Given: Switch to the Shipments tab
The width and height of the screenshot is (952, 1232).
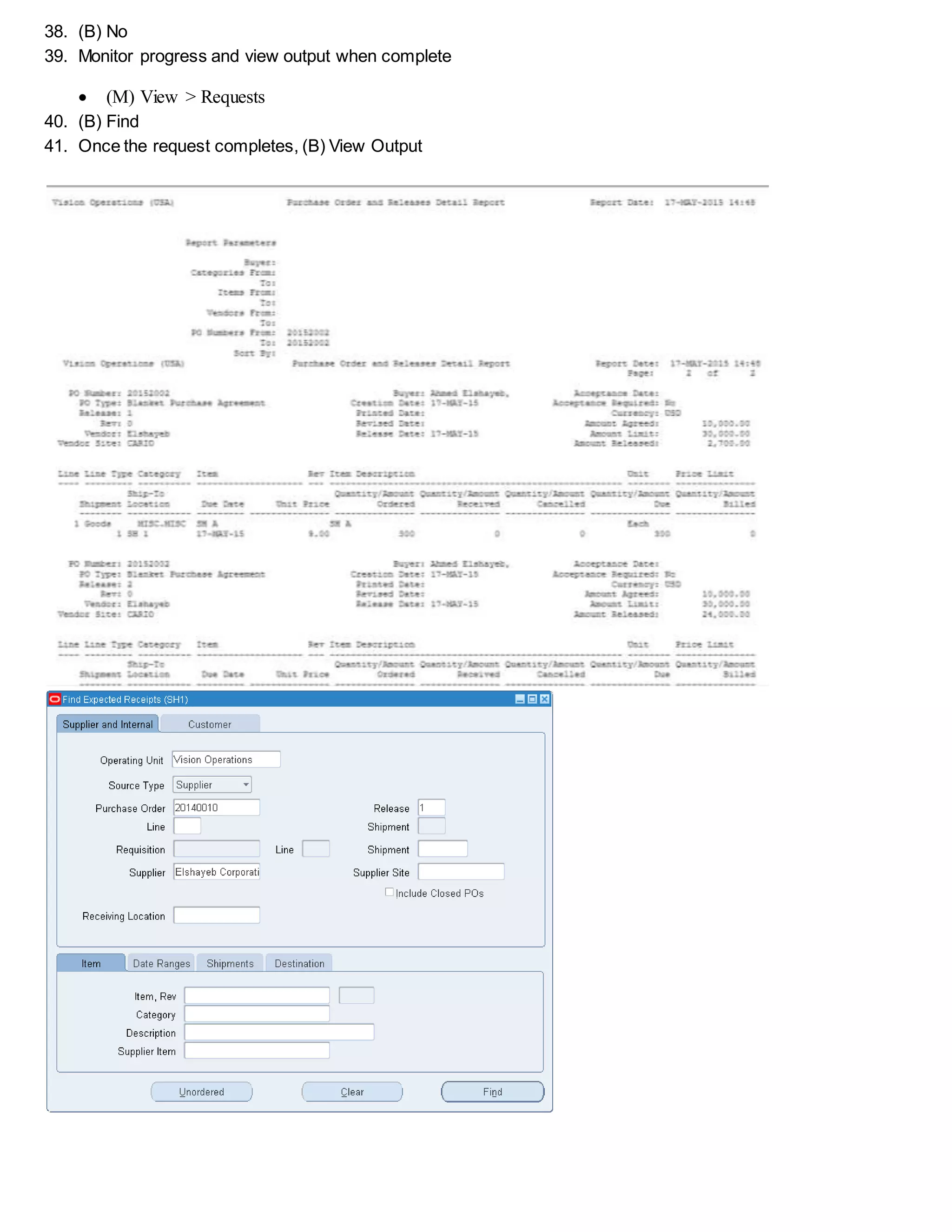Looking at the screenshot, I should point(230,963).
